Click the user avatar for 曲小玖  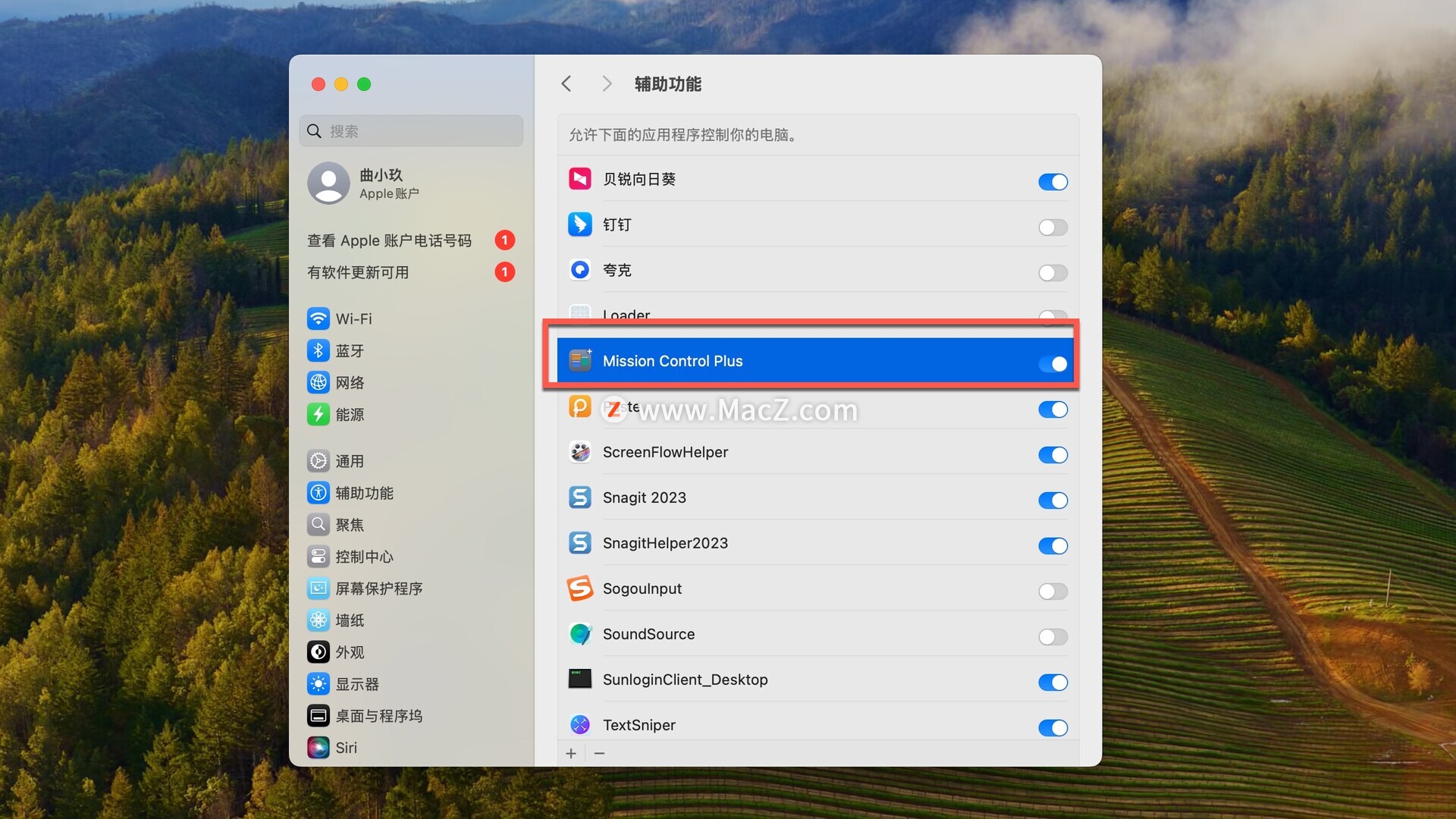click(x=328, y=183)
